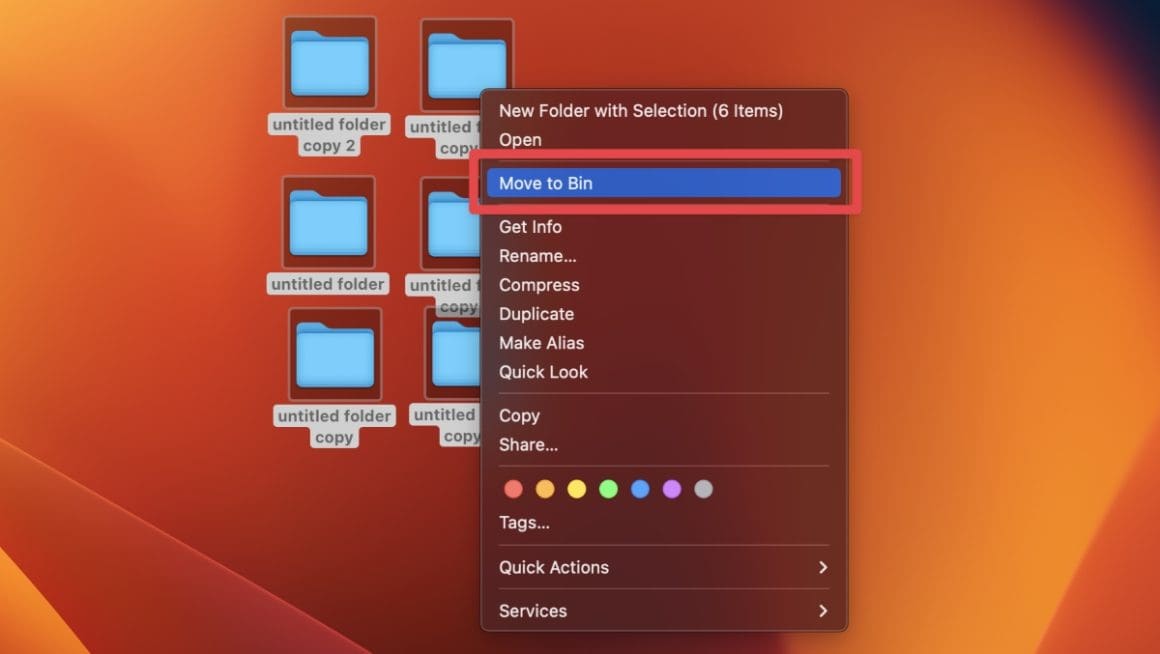Apply the green tag color swatch
Viewport: 1160px width, 654px height.
609,489
